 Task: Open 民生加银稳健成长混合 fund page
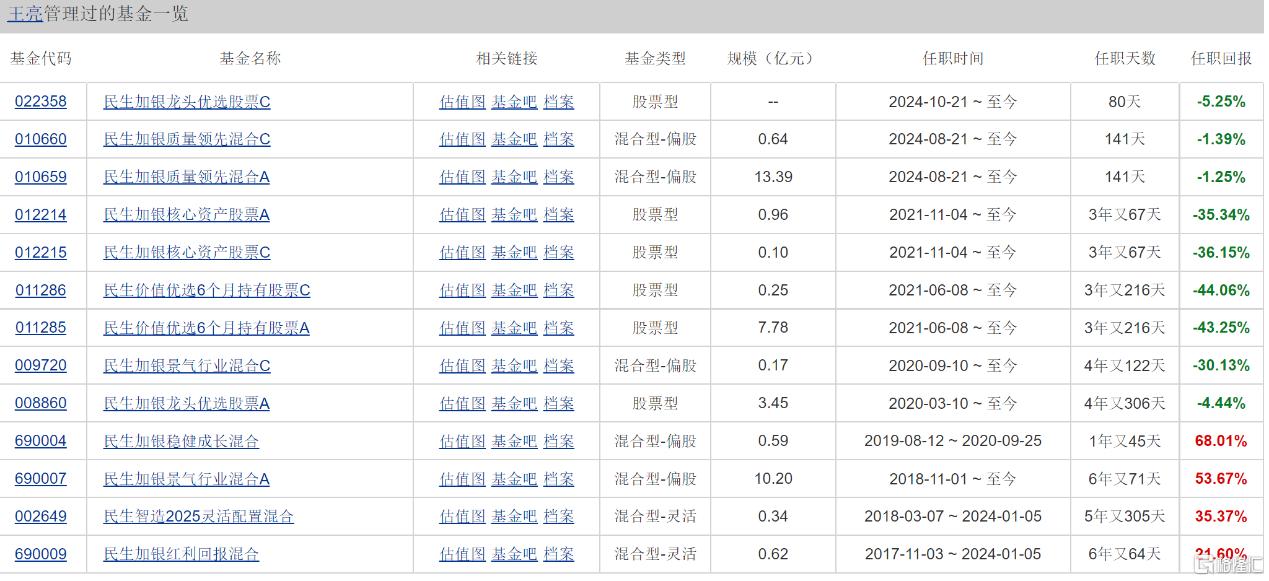coord(181,441)
